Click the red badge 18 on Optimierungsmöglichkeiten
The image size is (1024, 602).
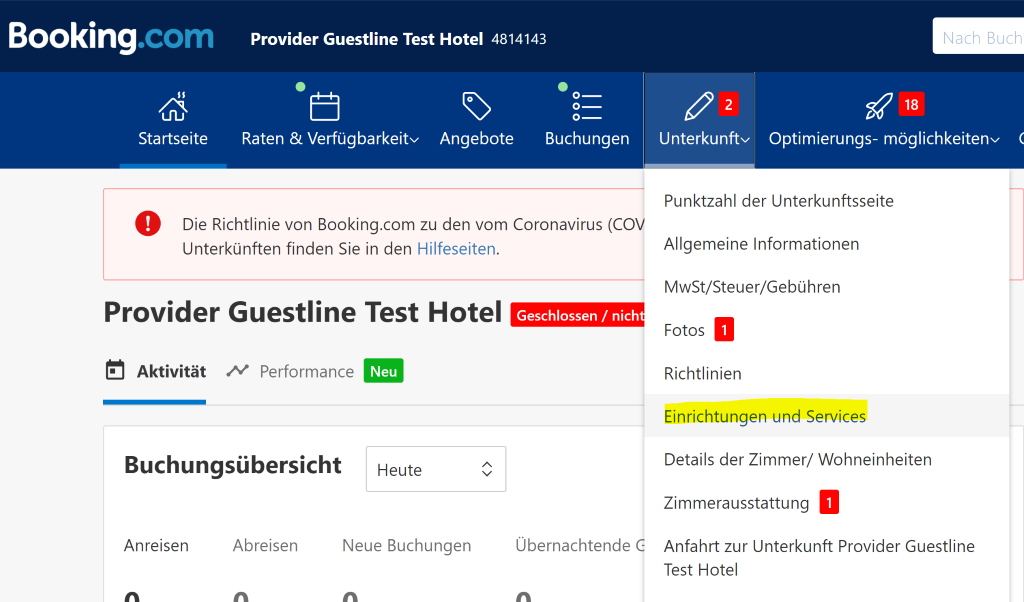tap(911, 104)
